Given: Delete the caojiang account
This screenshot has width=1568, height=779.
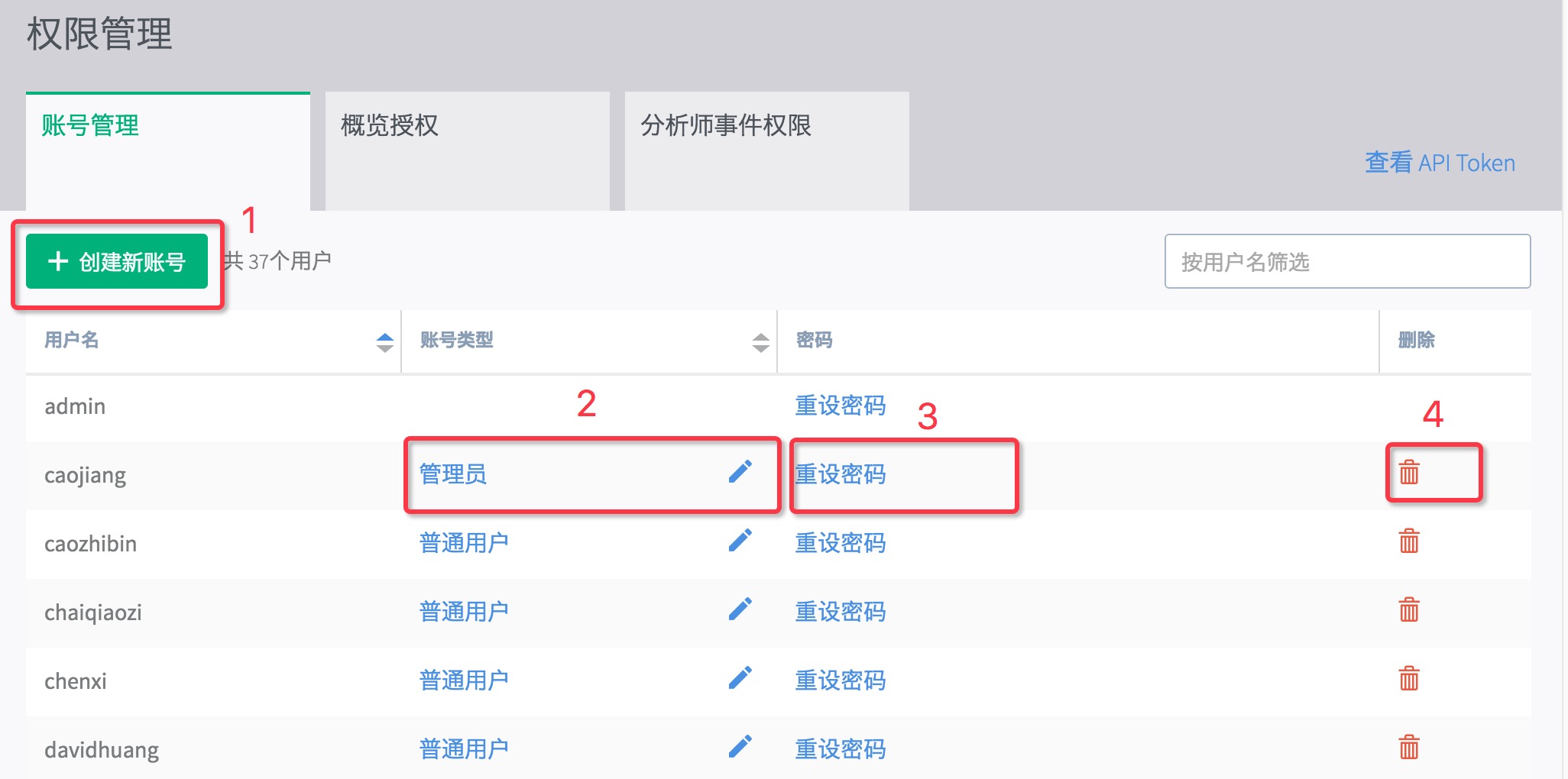Looking at the screenshot, I should pos(1409,473).
